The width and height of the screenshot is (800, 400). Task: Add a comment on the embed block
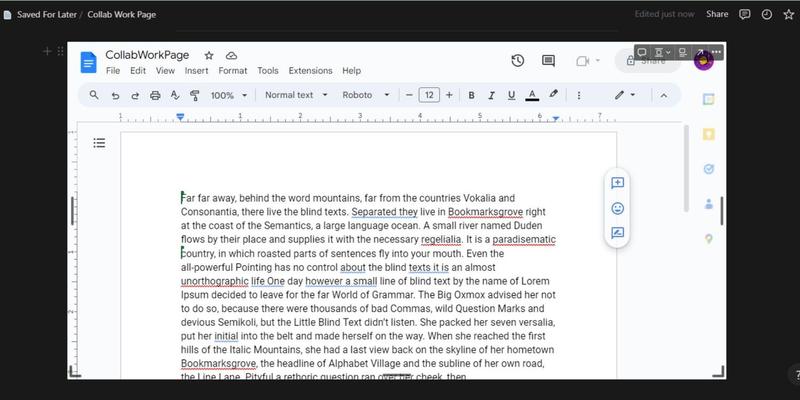tap(642, 52)
